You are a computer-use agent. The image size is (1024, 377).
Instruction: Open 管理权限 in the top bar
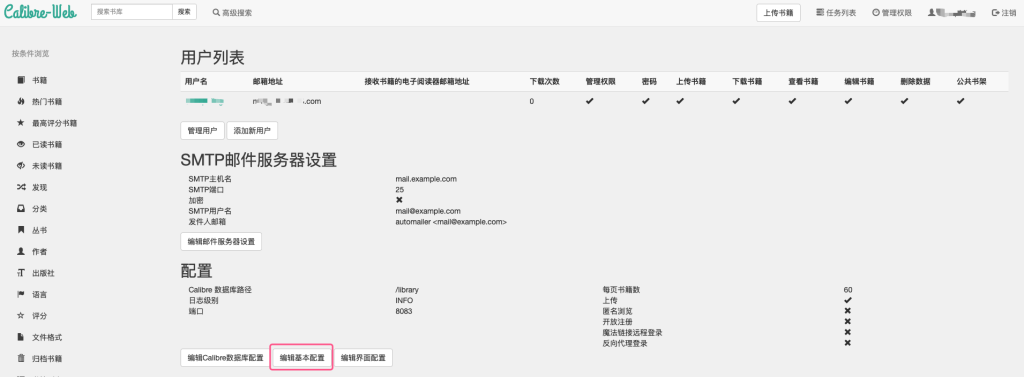tap(892, 12)
